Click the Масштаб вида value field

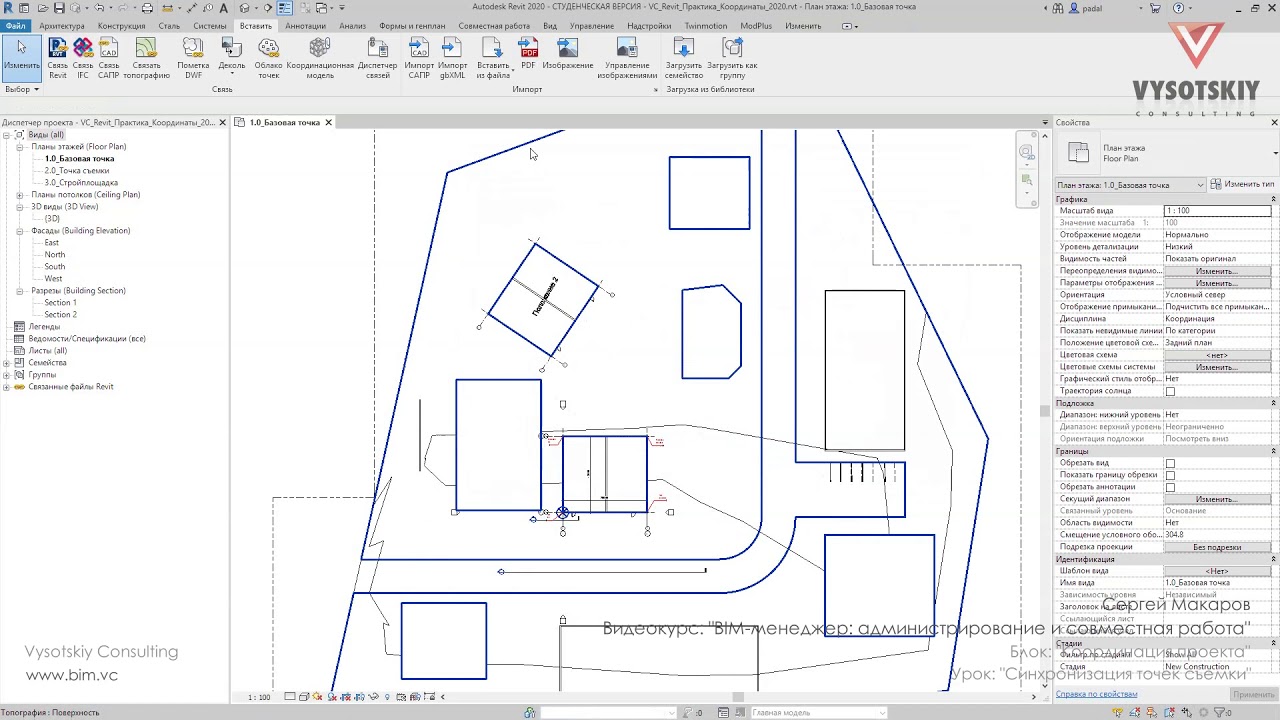coord(1217,211)
